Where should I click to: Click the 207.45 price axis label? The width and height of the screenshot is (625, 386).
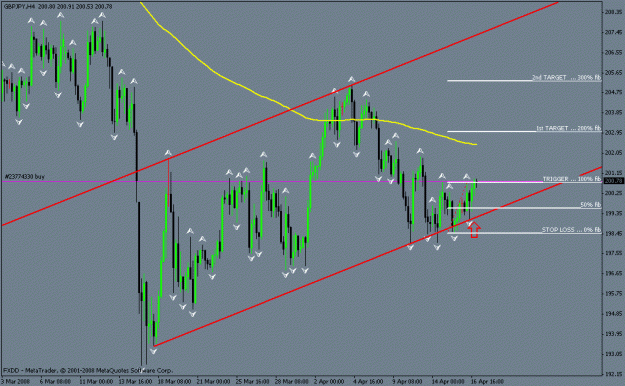tap(613, 32)
